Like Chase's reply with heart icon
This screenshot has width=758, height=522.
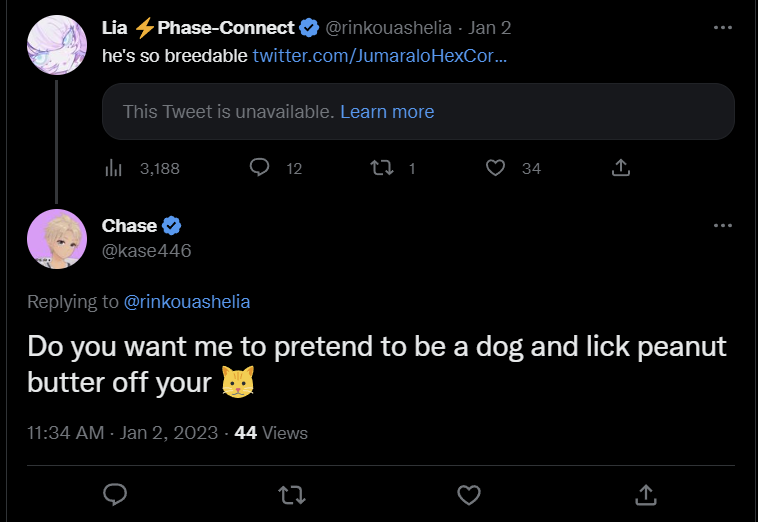(469, 495)
